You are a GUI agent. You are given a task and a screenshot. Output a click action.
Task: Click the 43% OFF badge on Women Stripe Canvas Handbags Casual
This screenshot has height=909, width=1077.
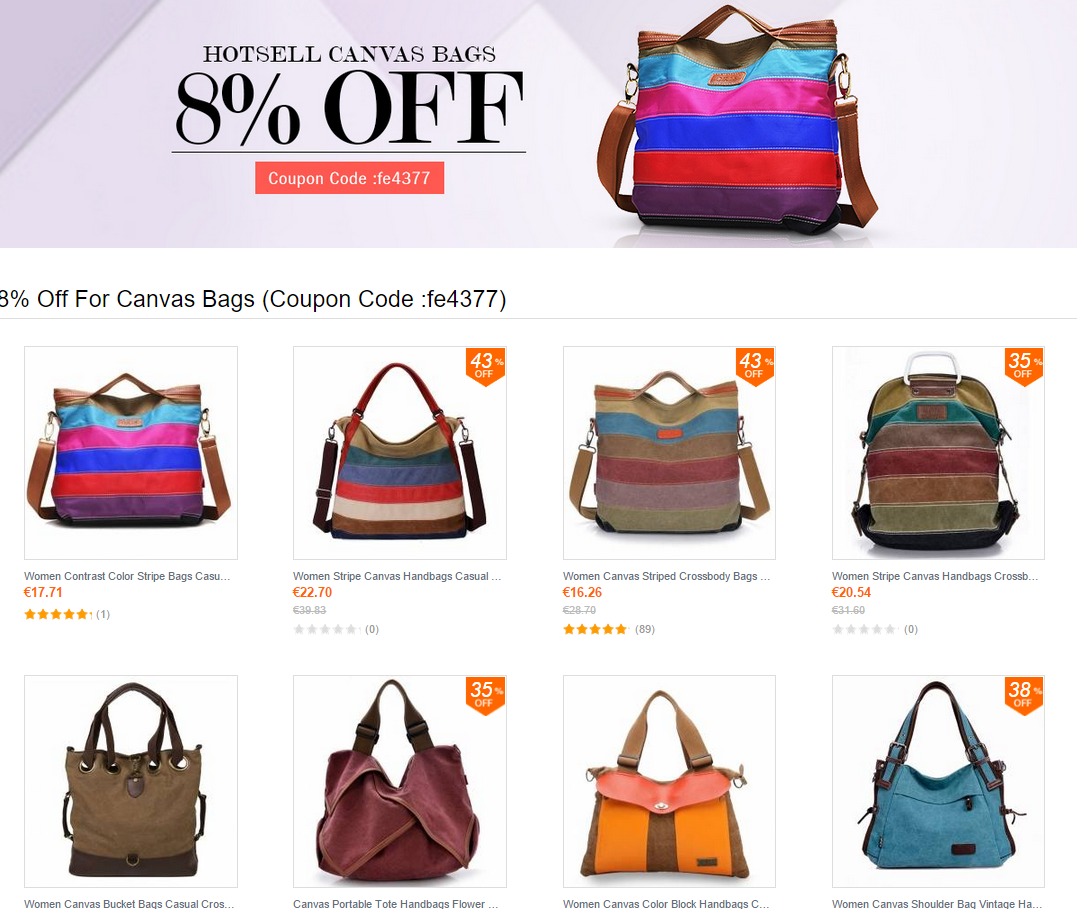coord(486,366)
